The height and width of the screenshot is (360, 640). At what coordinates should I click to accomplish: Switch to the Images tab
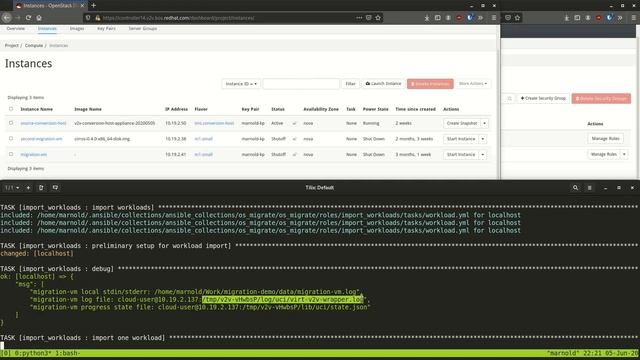77,29
